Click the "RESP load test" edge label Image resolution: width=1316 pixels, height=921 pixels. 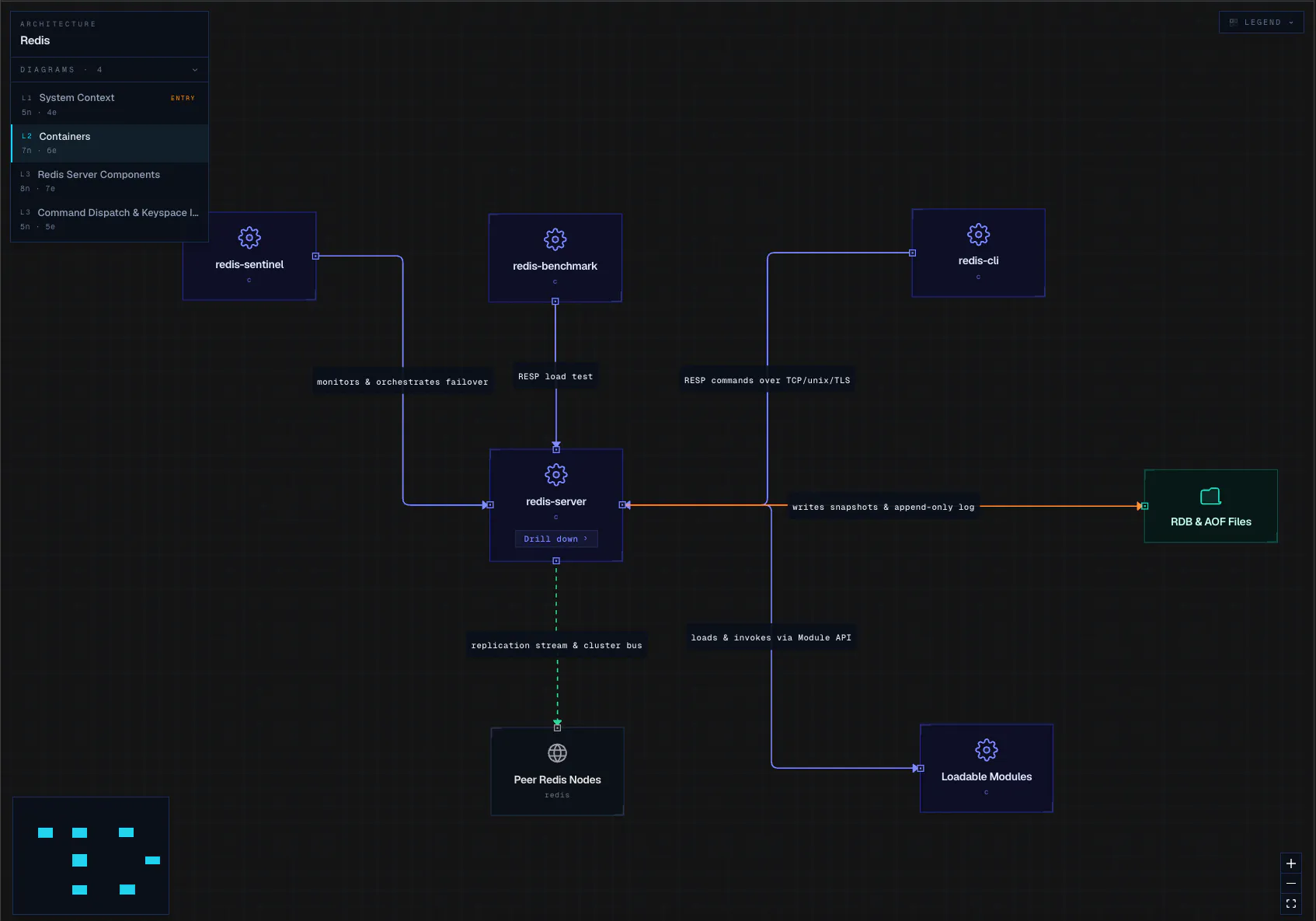555,377
